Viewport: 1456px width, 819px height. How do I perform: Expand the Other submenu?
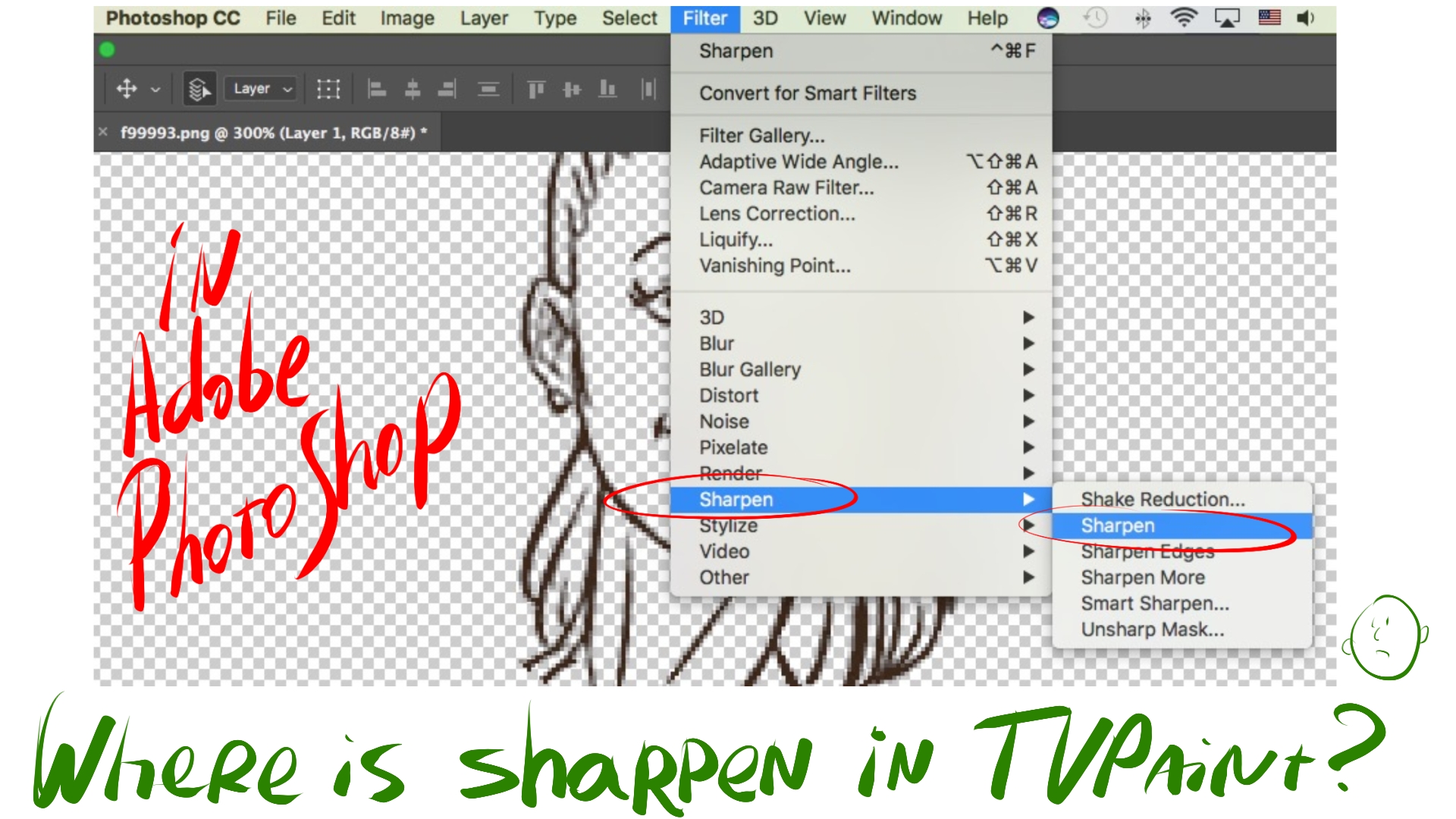point(861,578)
